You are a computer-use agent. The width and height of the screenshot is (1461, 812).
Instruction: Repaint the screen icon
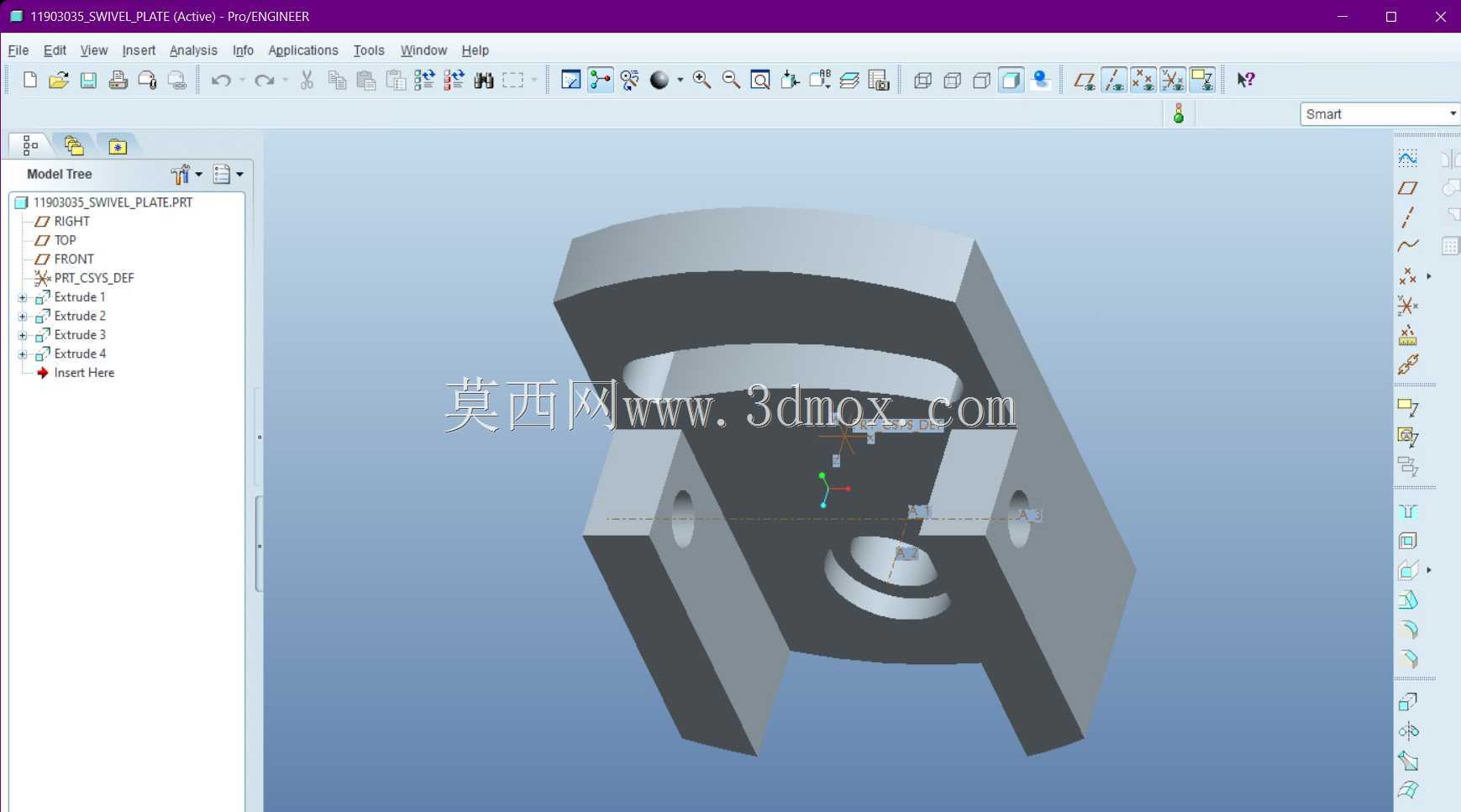[x=570, y=81]
